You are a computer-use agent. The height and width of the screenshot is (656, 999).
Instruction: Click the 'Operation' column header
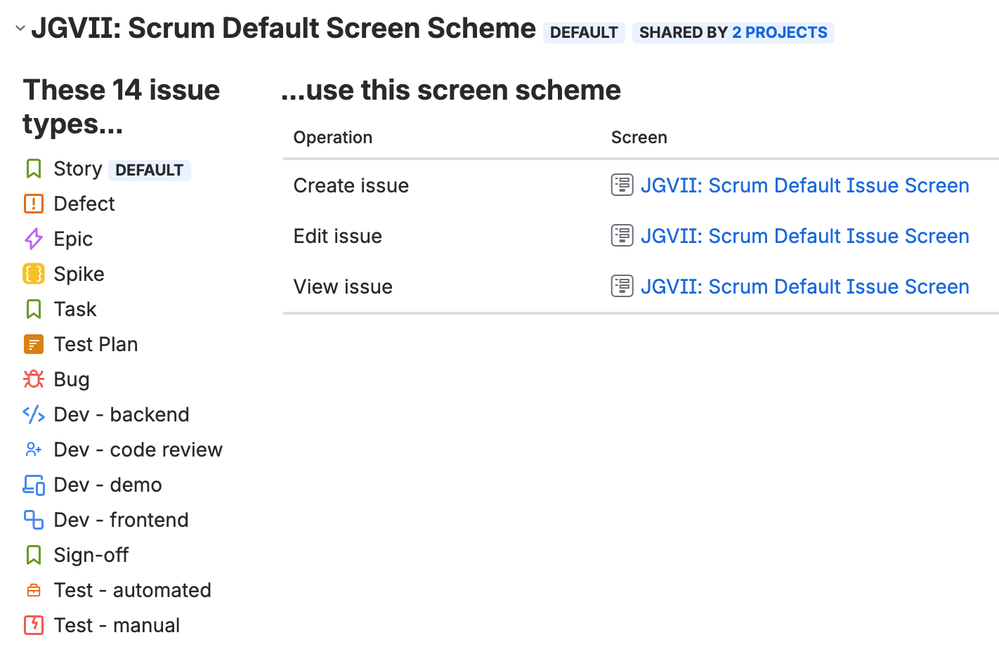tap(333, 138)
